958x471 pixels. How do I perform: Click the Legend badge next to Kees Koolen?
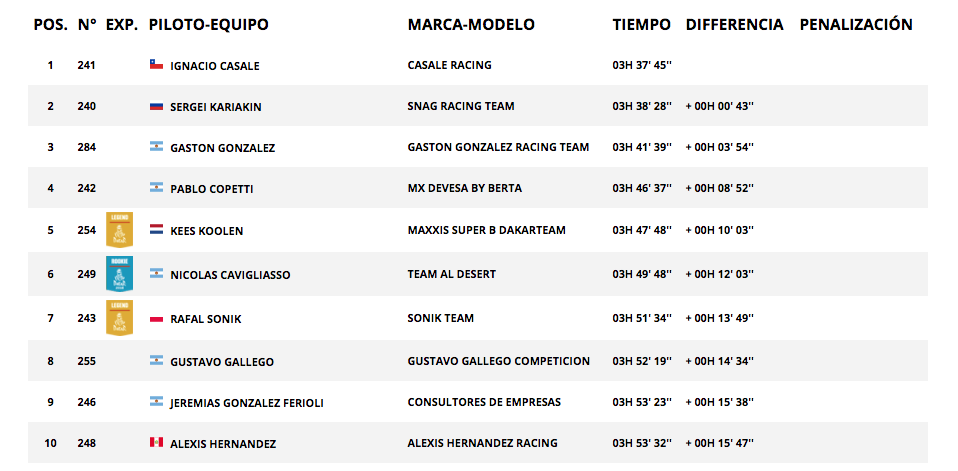tap(119, 230)
